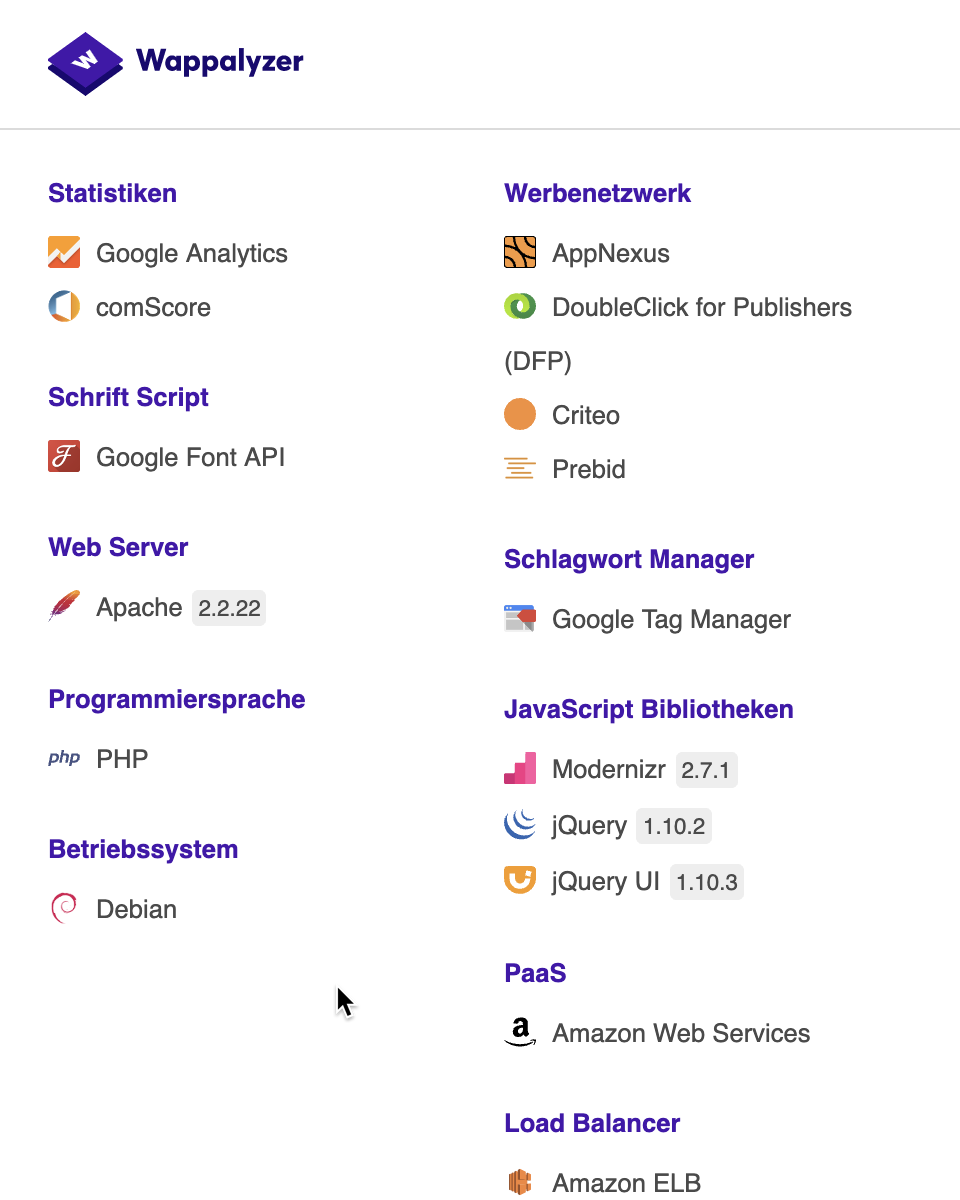The image size is (960, 1200).
Task: Open the Statistiken category heading
Action: [112, 193]
